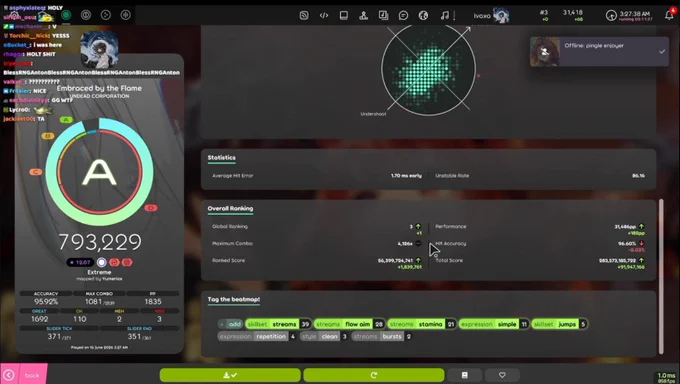Open the globe social icon
The height and width of the screenshot is (384, 680).
[423, 15]
